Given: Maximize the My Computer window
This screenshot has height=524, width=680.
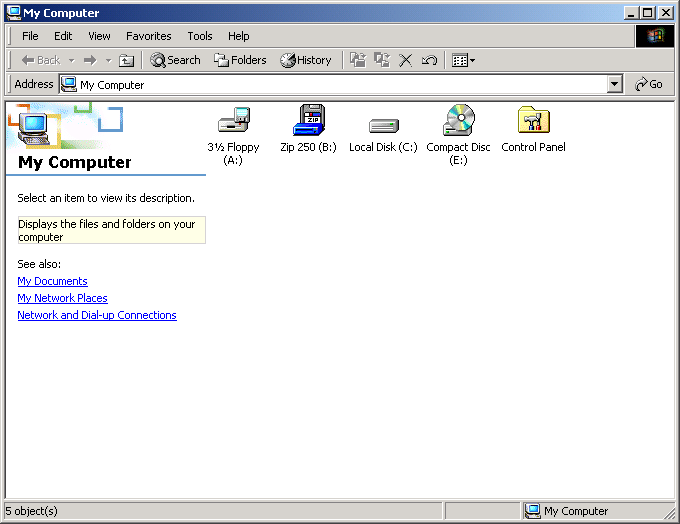Looking at the screenshot, I should tap(647, 13).
